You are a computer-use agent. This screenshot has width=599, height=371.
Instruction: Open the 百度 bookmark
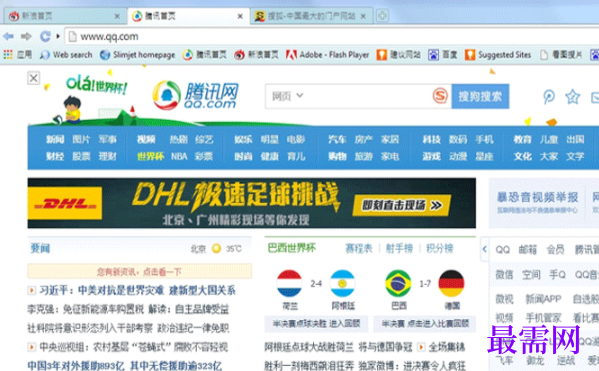[x=443, y=55]
